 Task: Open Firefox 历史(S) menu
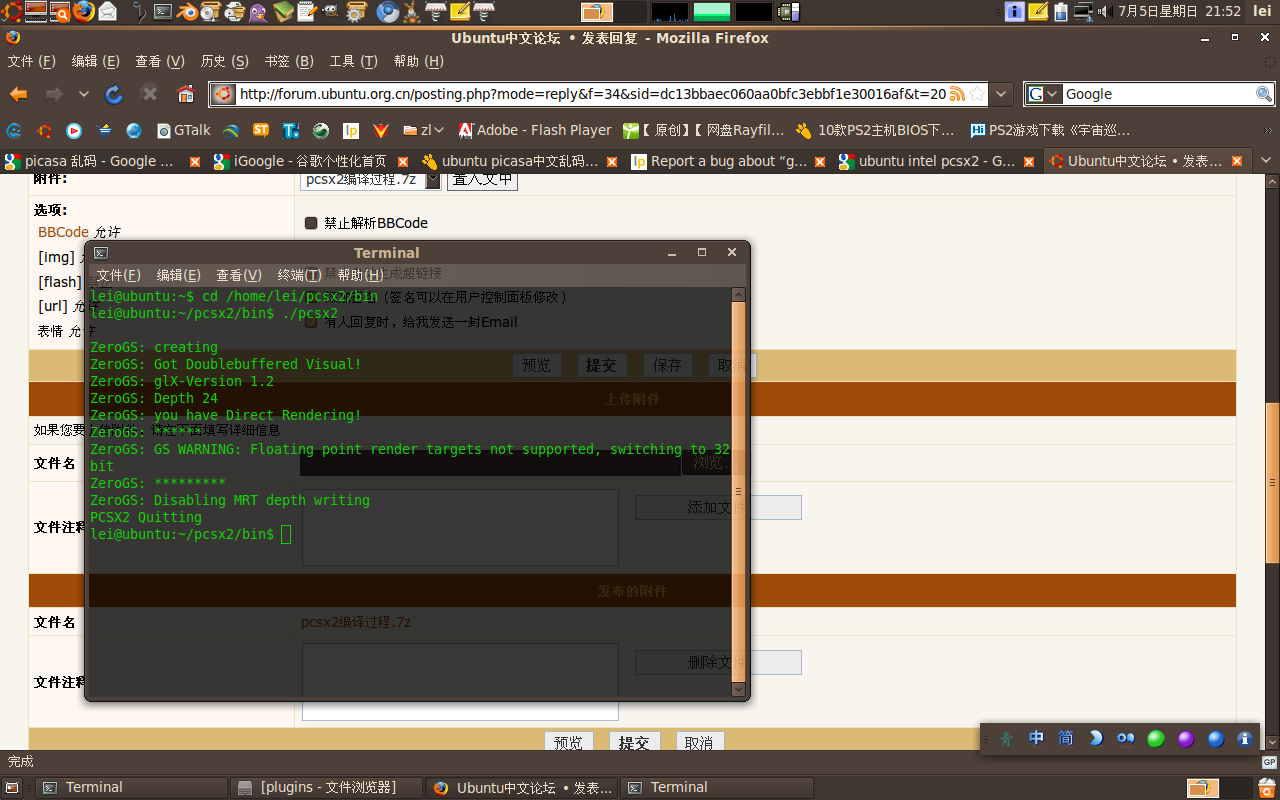click(x=225, y=61)
